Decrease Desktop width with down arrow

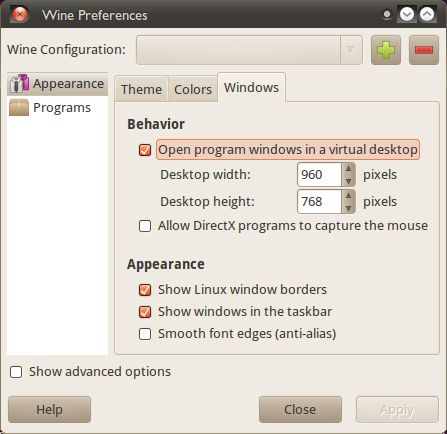pyautogui.click(x=348, y=181)
